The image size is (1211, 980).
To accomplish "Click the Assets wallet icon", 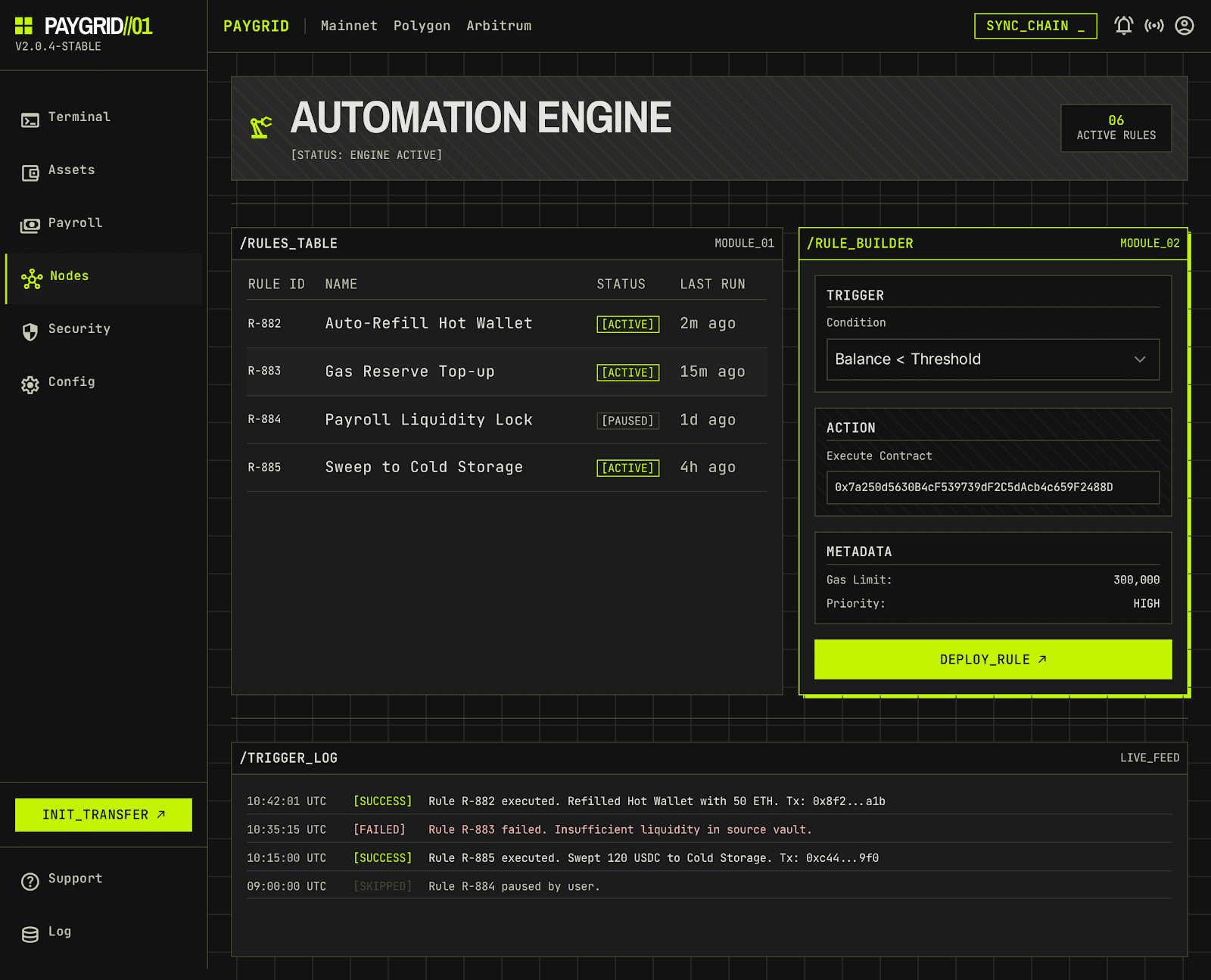I will (30, 173).
